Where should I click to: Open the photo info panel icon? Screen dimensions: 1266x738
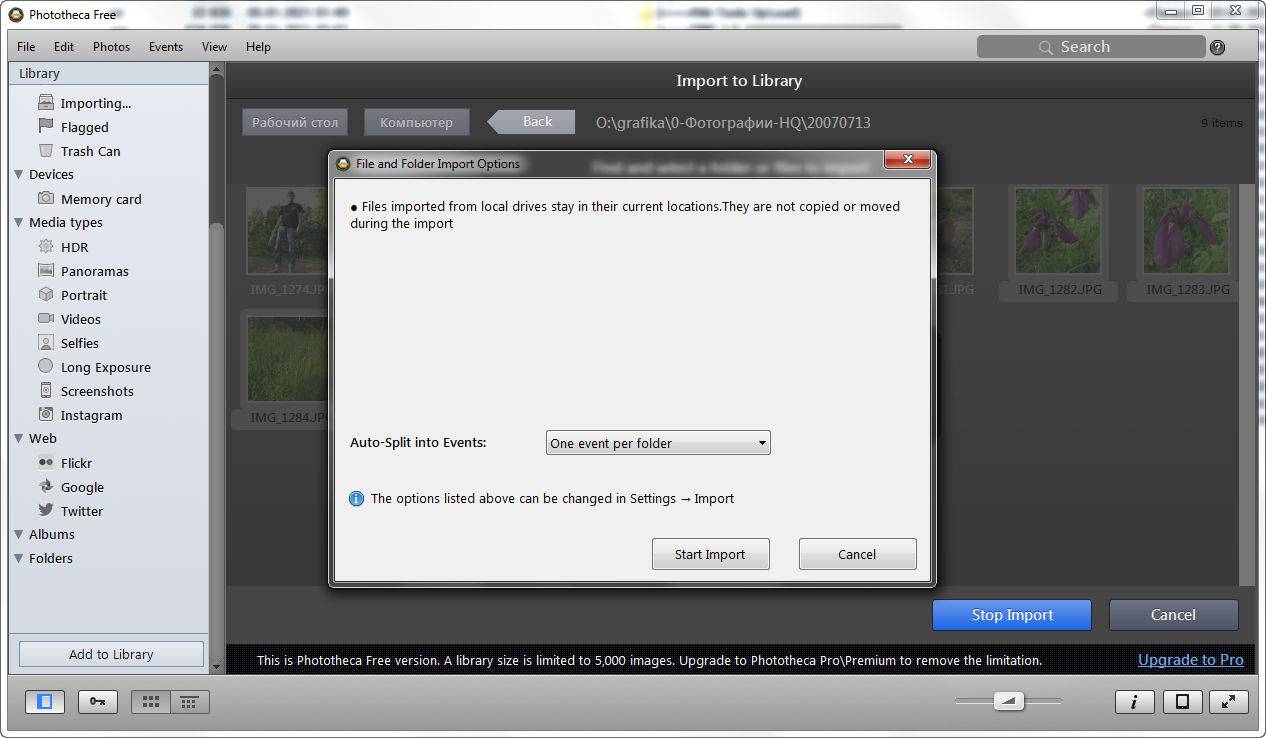pos(1134,702)
